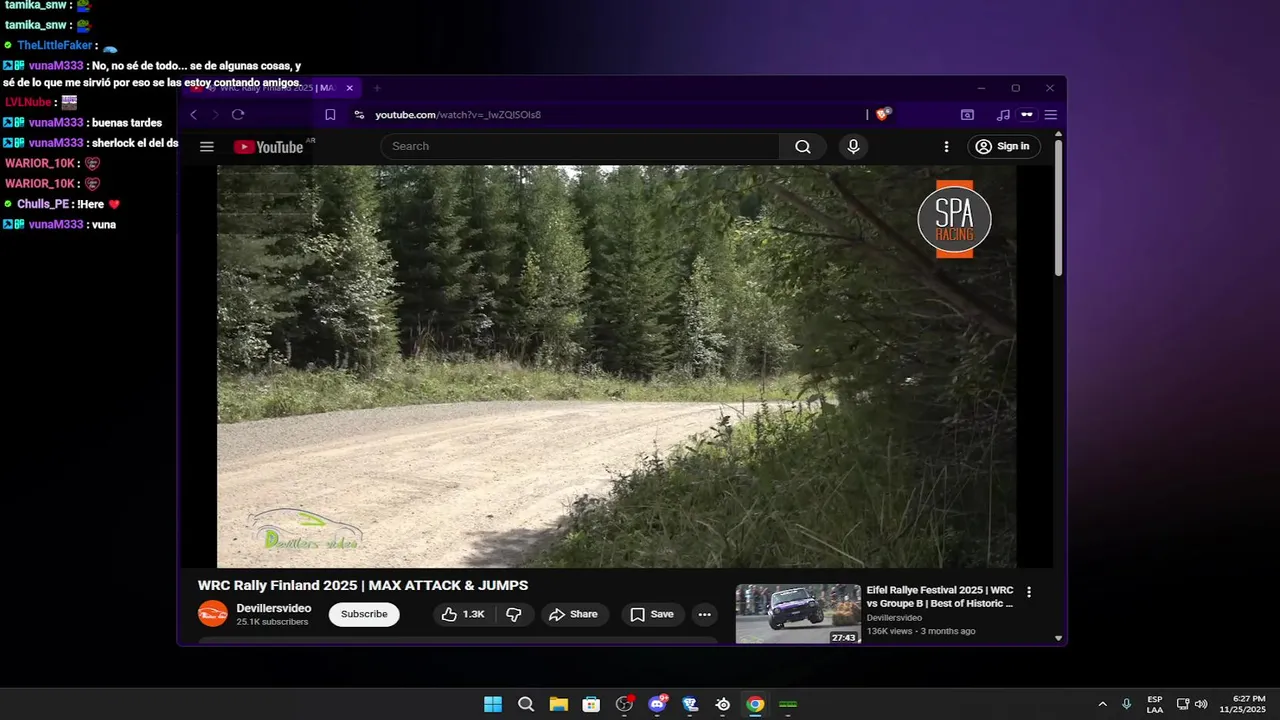1280x720 pixels.
Task: Open the volume speaker tray icon
Action: [1201, 704]
